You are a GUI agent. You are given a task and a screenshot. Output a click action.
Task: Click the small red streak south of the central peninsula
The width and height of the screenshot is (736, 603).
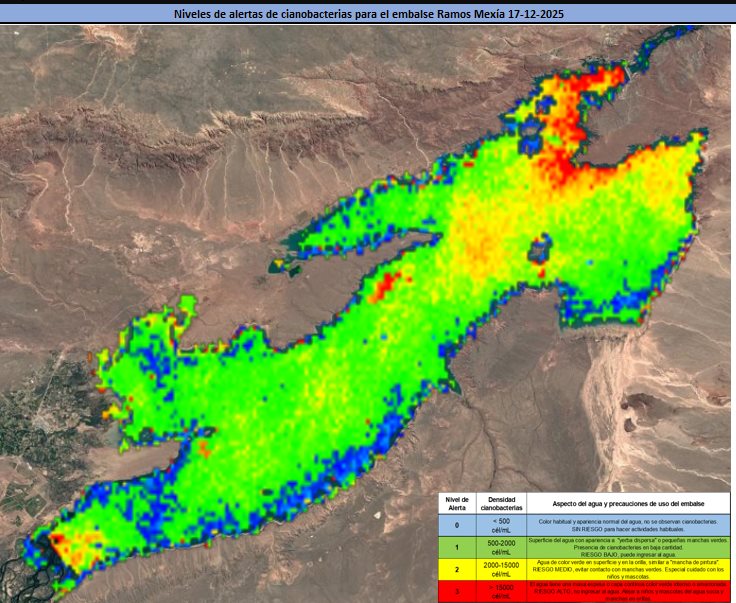[x=385, y=284]
